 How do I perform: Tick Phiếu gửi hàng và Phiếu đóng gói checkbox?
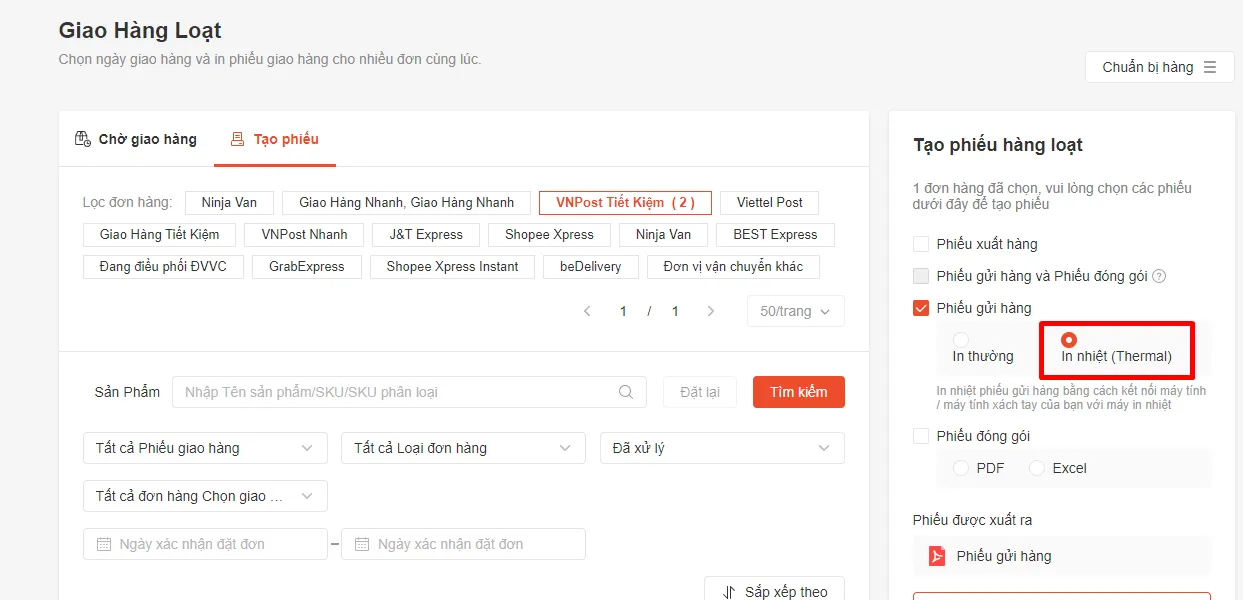point(921,276)
